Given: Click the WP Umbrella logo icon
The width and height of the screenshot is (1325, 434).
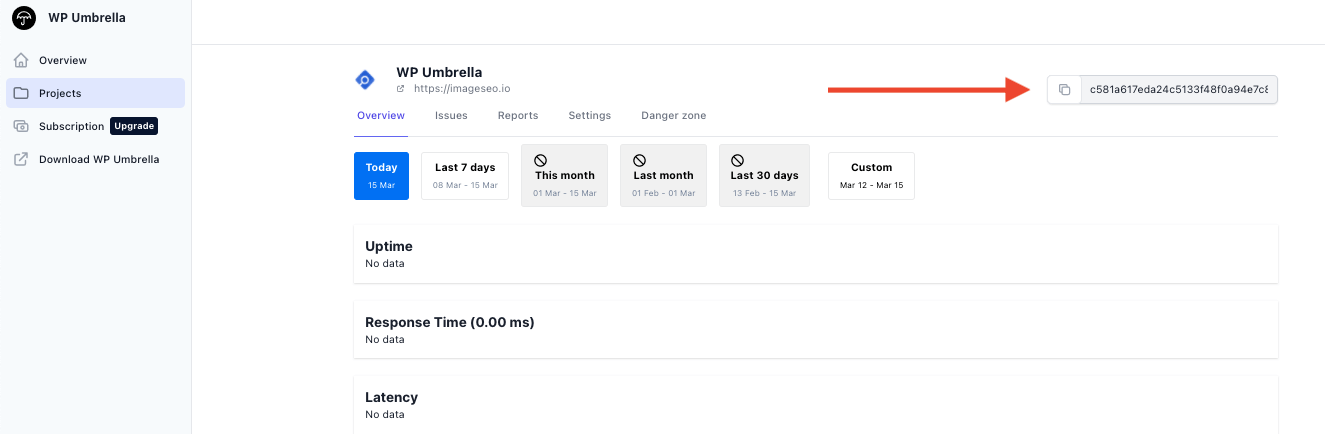Looking at the screenshot, I should click(x=24, y=18).
